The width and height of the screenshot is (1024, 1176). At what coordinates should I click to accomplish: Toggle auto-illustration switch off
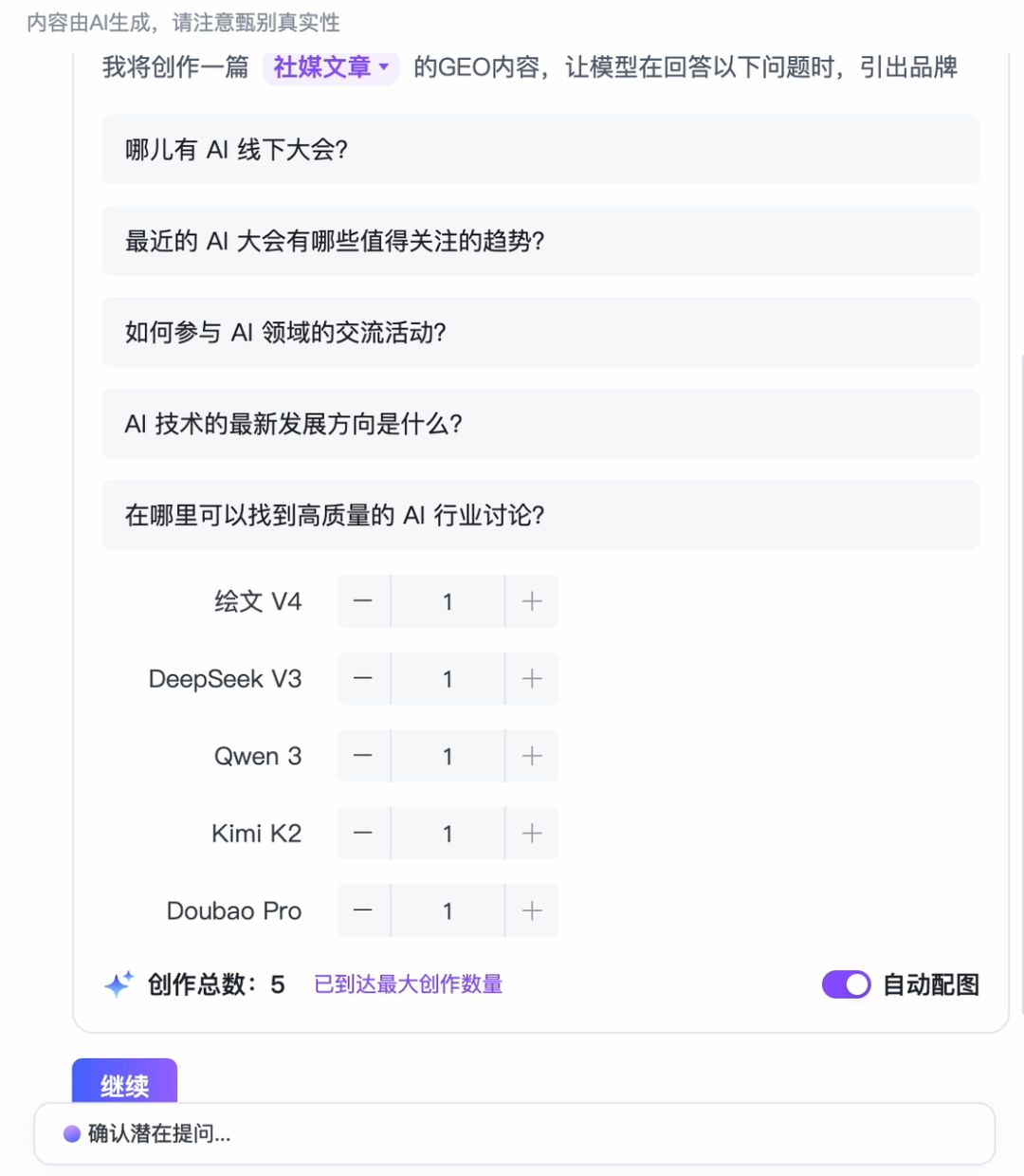(846, 984)
